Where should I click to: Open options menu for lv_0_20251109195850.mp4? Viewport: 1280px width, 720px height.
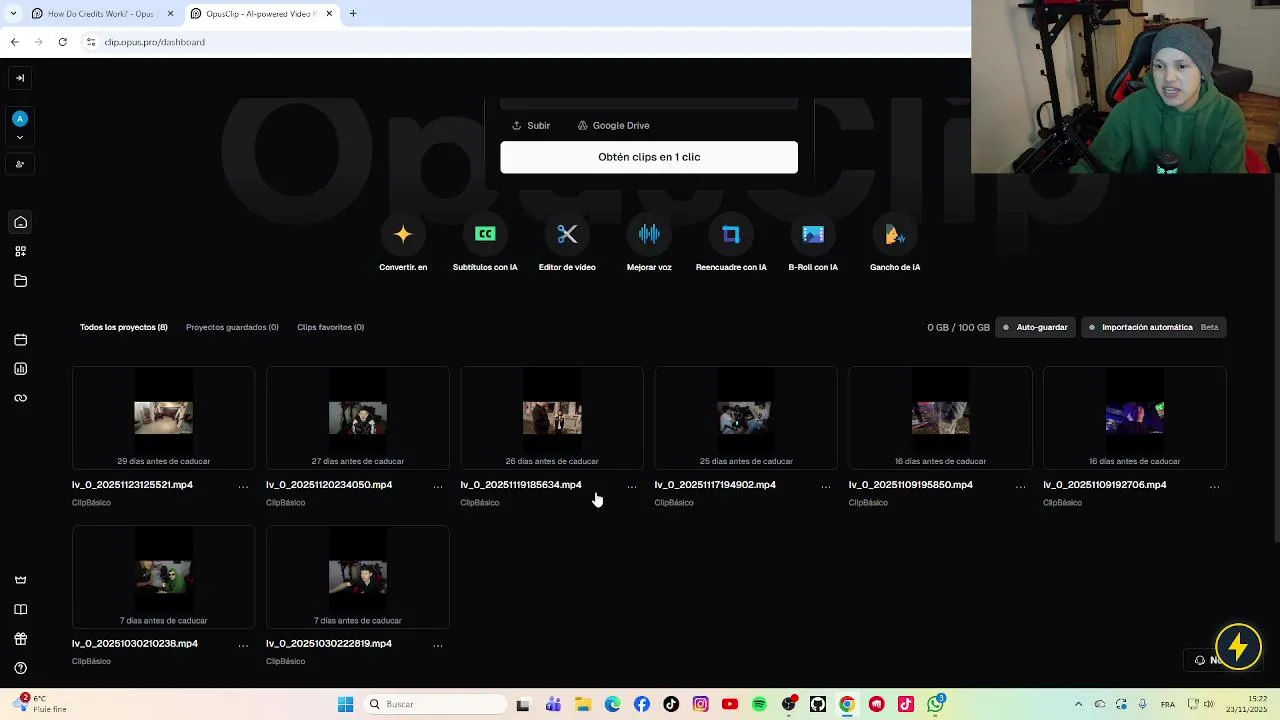click(x=1020, y=486)
